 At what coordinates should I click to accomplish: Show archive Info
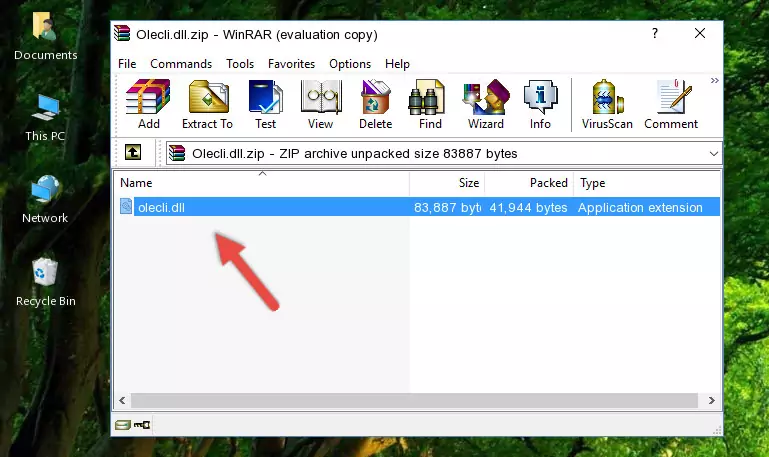coord(540,104)
